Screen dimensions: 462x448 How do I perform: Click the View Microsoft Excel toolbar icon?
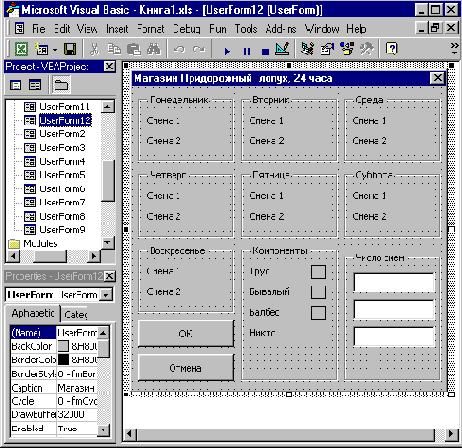pyautogui.click(x=21, y=49)
